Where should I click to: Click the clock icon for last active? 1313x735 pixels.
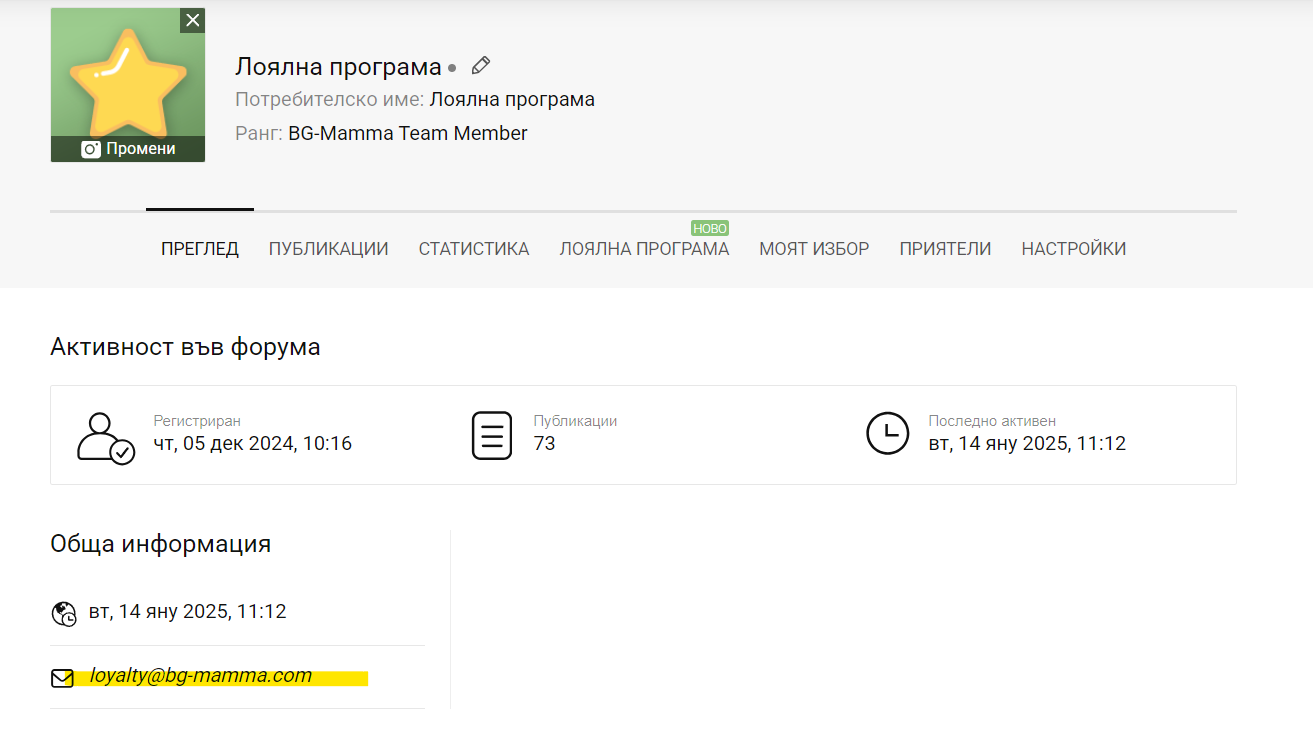point(887,434)
